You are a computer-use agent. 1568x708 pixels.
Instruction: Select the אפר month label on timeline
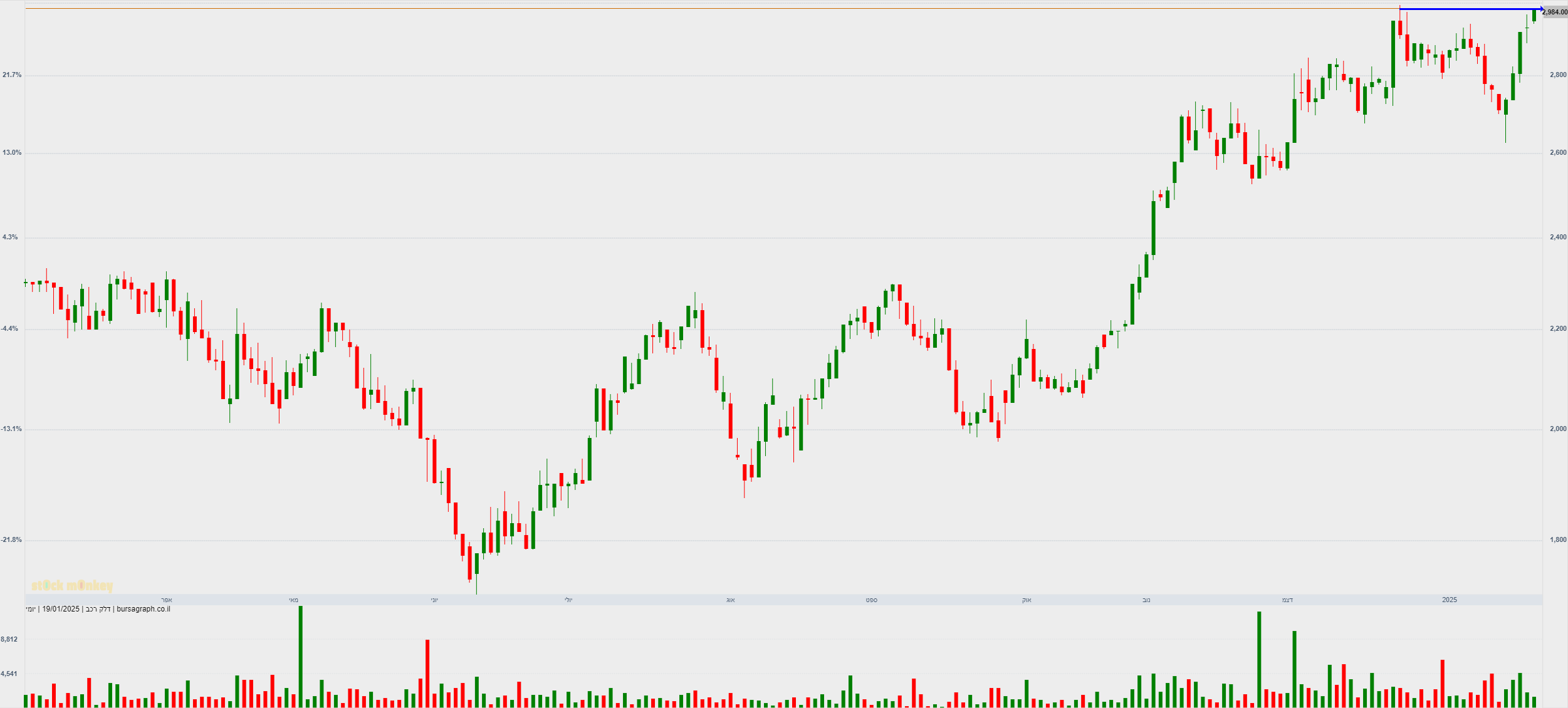[166, 600]
